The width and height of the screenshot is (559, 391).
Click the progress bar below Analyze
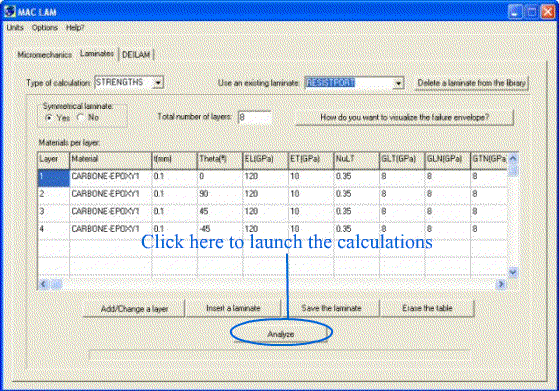279,355
